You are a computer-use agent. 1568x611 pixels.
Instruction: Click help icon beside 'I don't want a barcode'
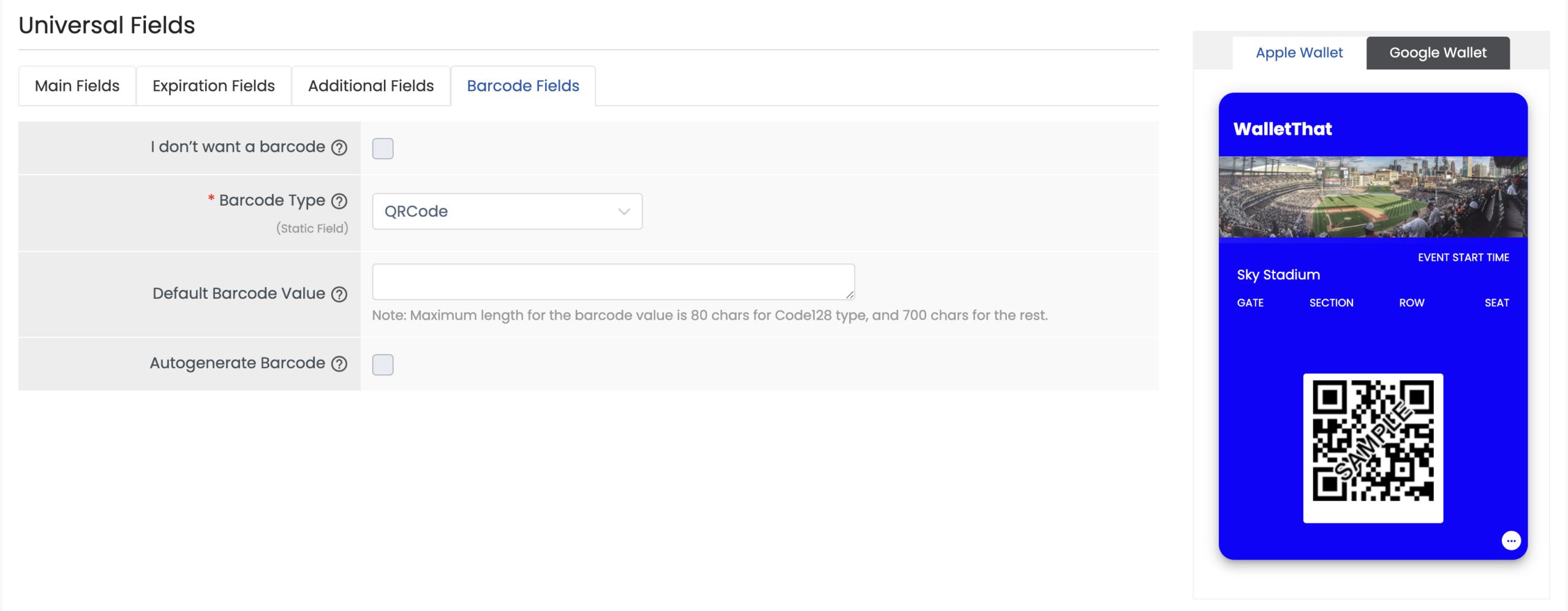click(x=339, y=148)
